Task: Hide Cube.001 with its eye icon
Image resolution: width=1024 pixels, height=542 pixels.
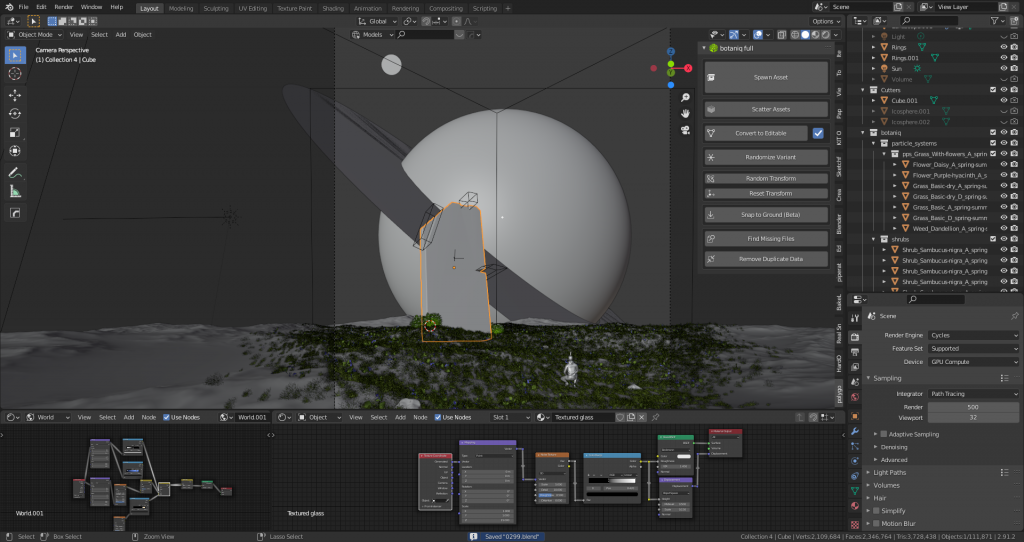Action: tap(1004, 101)
